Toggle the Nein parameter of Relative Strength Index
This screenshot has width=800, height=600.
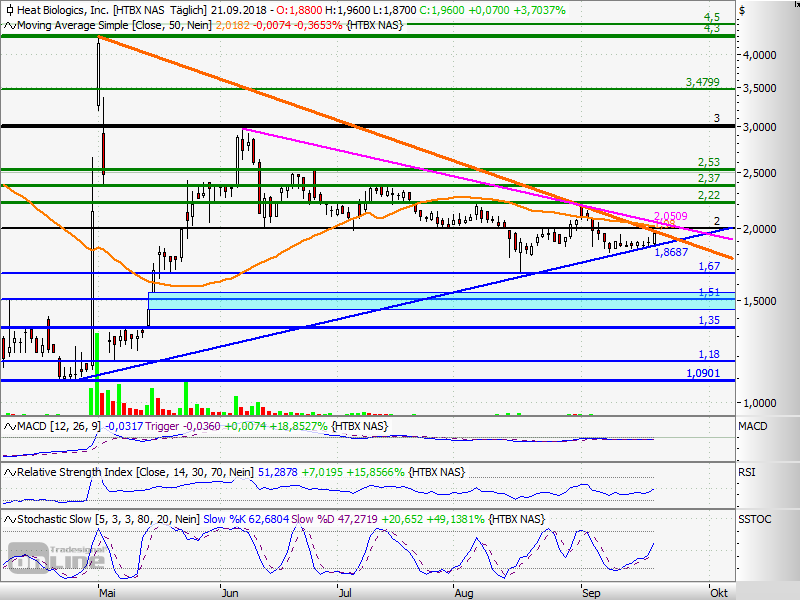[x=240, y=471]
